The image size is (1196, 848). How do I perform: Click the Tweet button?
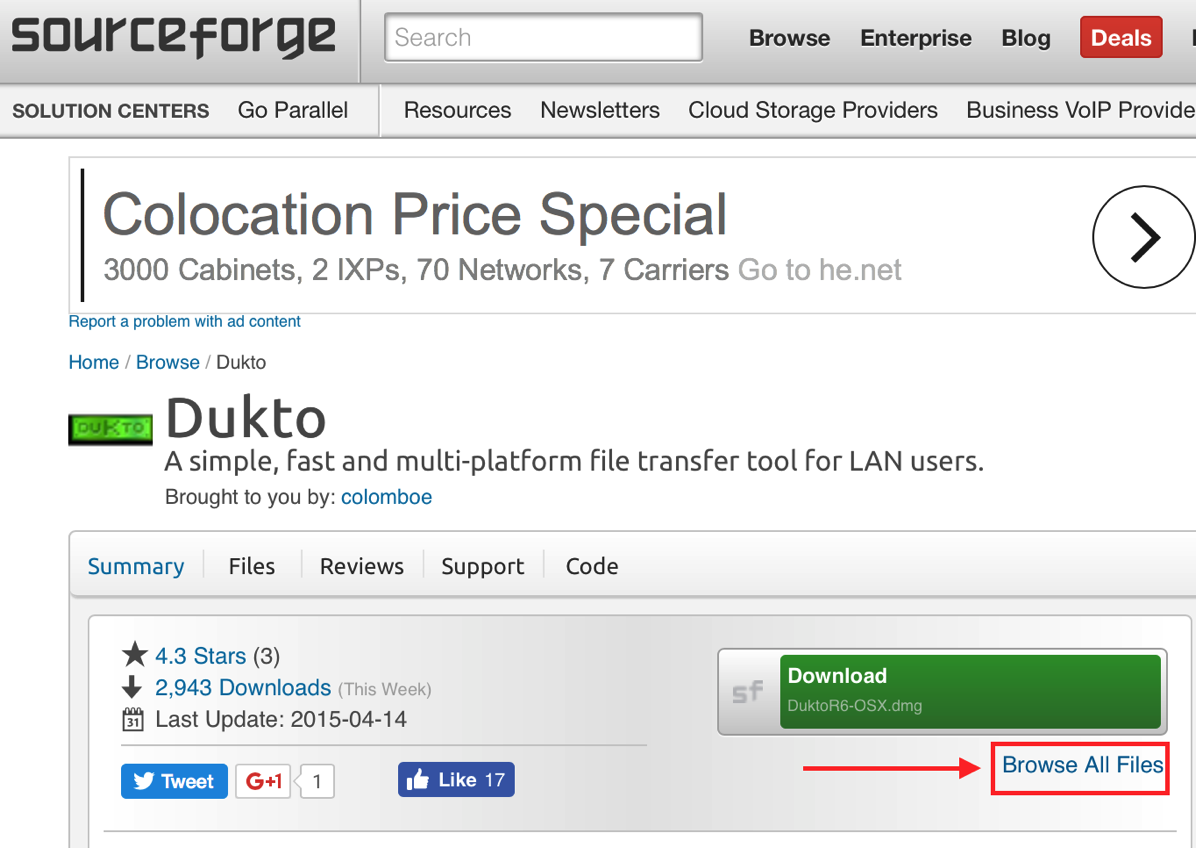pyautogui.click(x=174, y=781)
